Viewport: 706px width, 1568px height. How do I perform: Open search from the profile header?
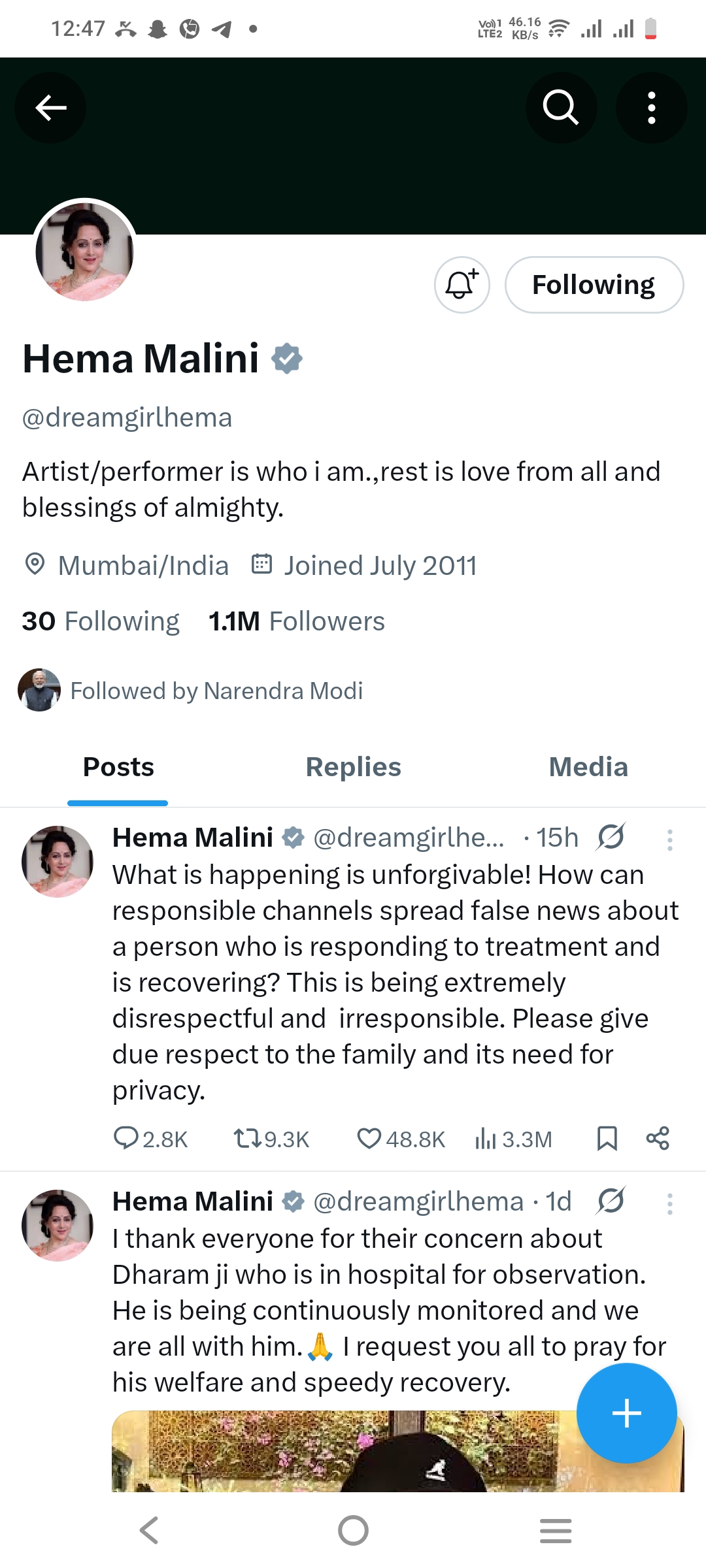click(561, 108)
